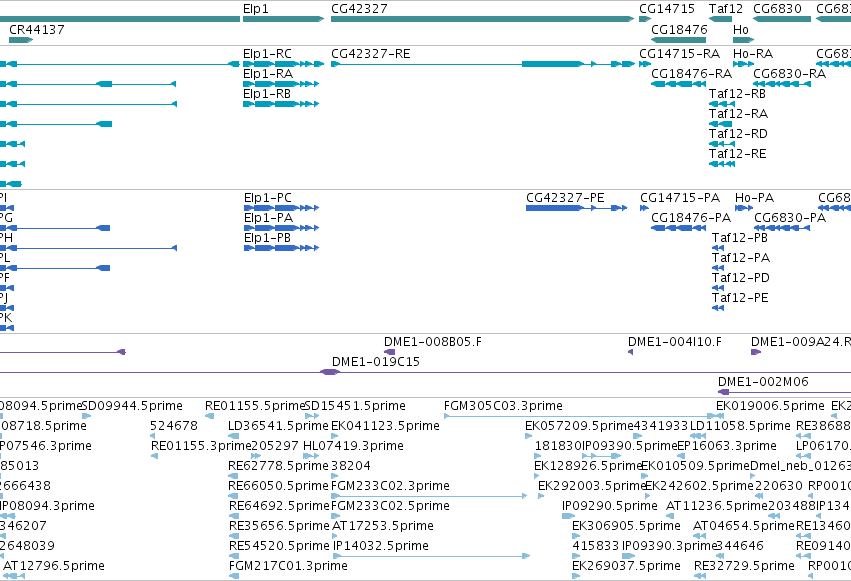Select EST FGM217C01.3prime label
The image size is (851, 581).
(288, 566)
